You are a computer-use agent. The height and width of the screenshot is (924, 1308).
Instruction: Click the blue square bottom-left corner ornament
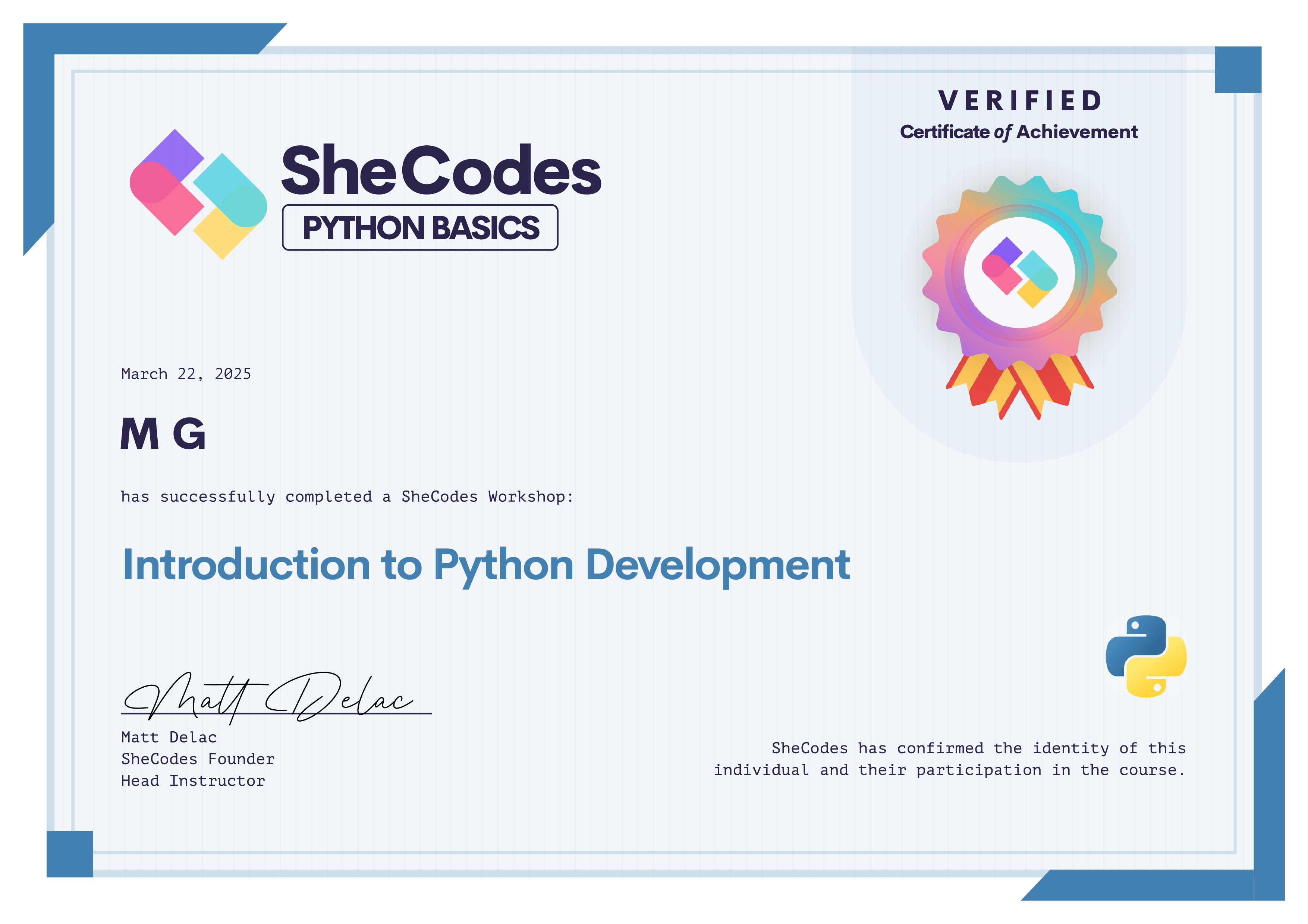69,854
